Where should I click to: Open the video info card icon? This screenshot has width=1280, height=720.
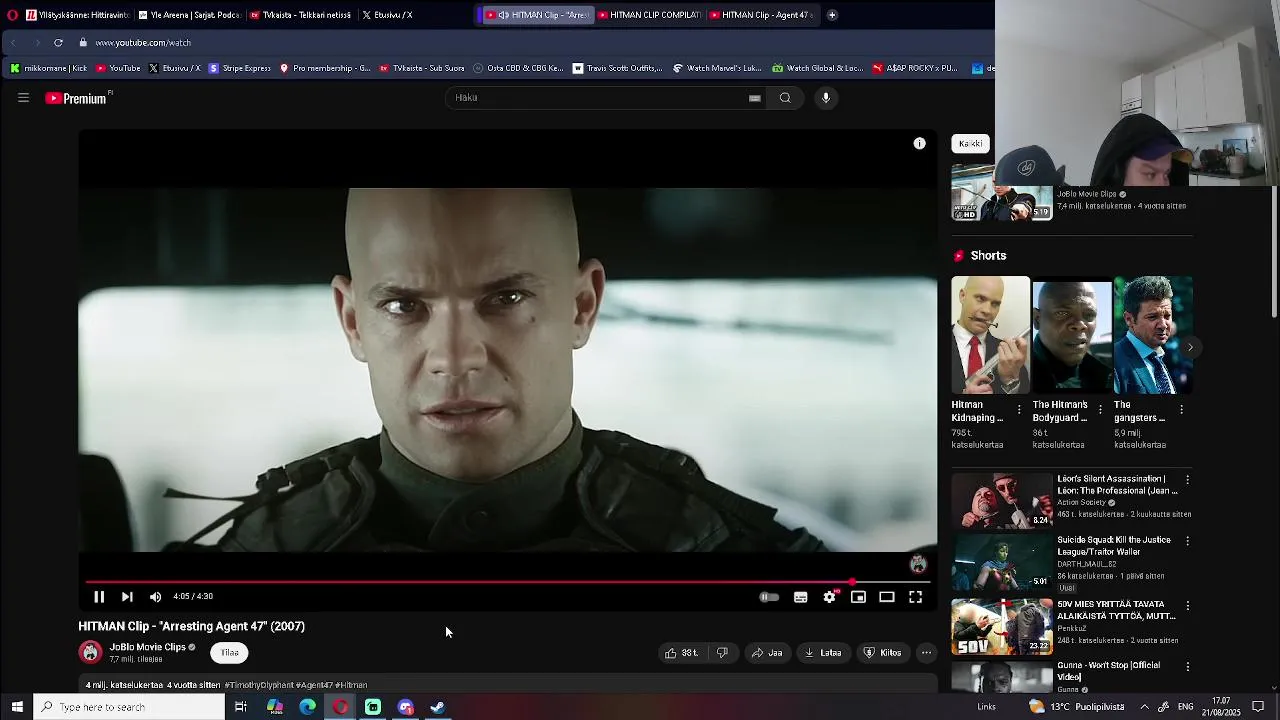tap(919, 144)
